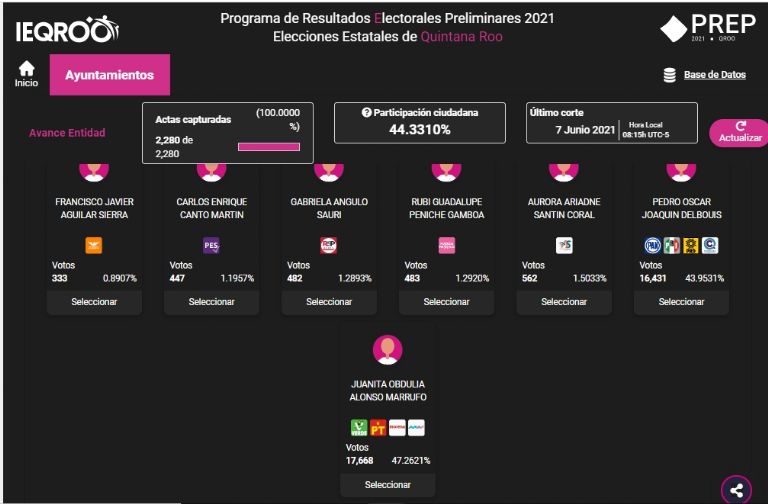Click party logo under Aurora Ariadne Santin
This screenshot has width=768, height=504.
click(x=564, y=245)
